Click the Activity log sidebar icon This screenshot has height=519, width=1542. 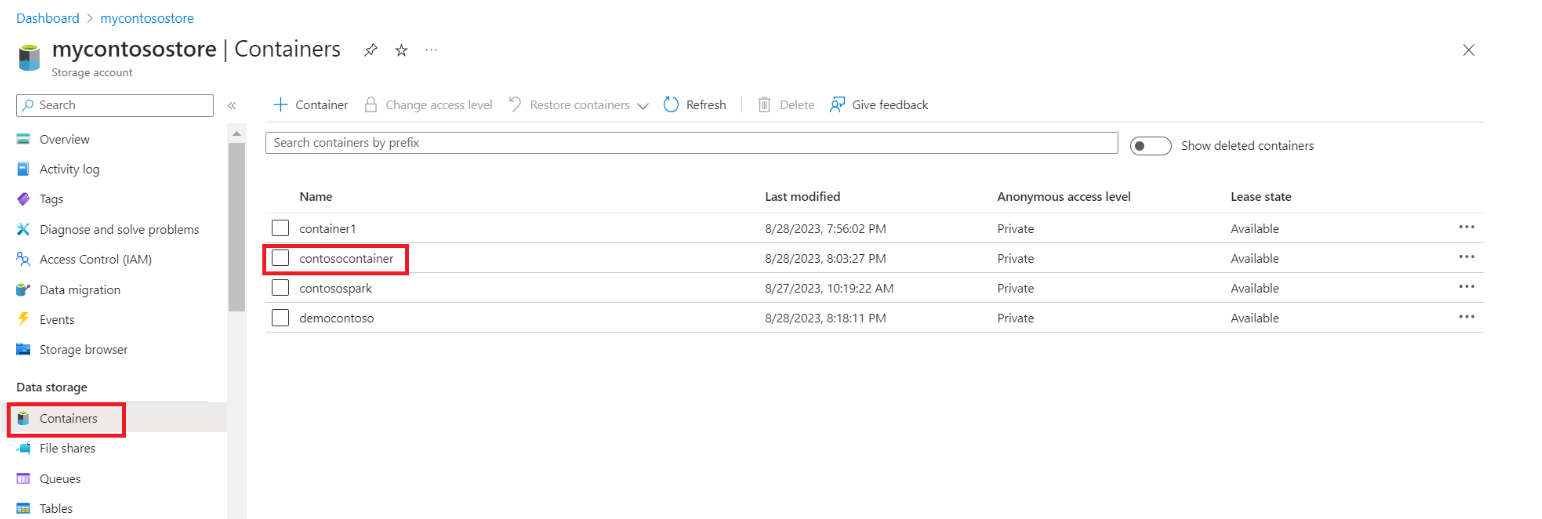[23, 169]
